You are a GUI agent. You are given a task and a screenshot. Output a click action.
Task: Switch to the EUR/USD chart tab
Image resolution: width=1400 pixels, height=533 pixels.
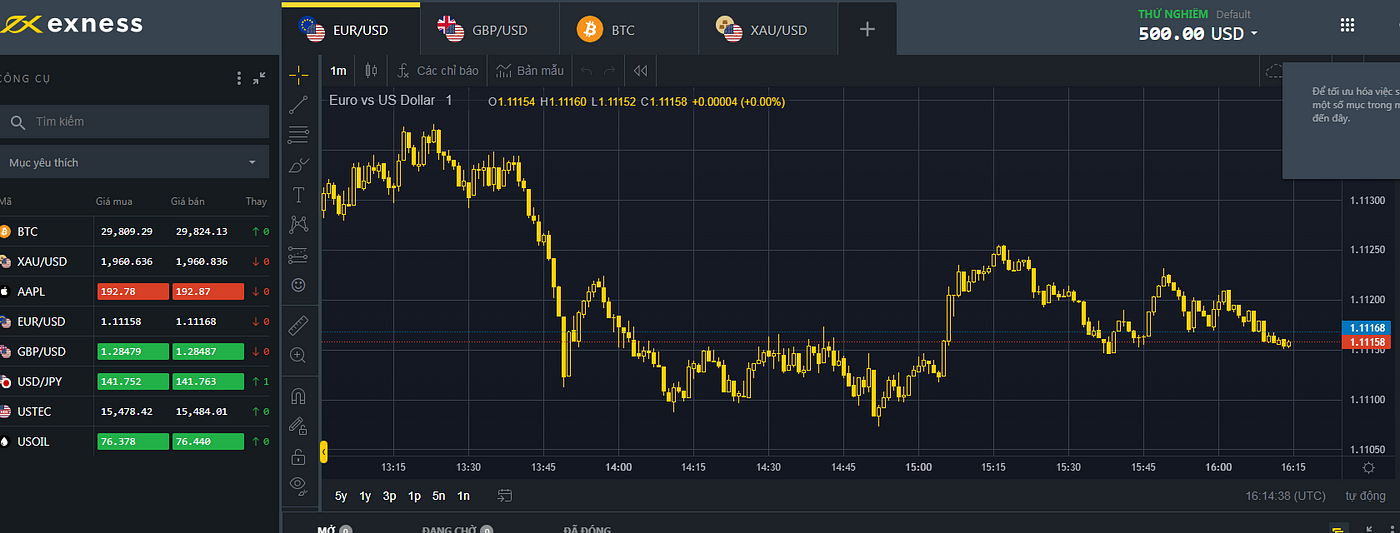pos(350,29)
